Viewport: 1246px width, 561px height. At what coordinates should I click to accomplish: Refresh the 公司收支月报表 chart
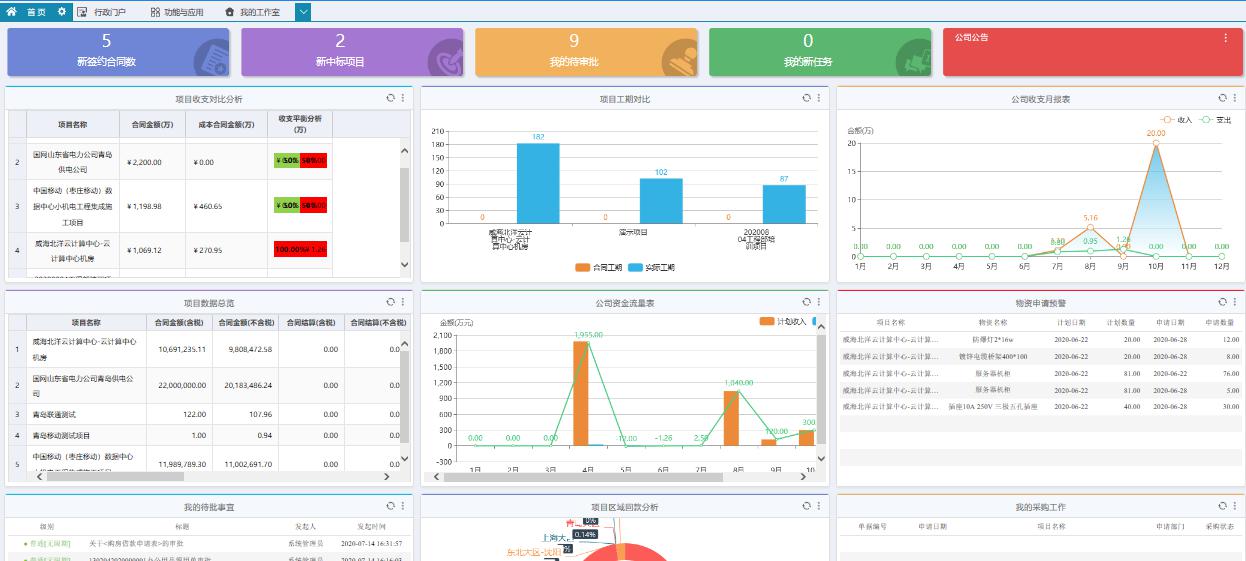1222,98
